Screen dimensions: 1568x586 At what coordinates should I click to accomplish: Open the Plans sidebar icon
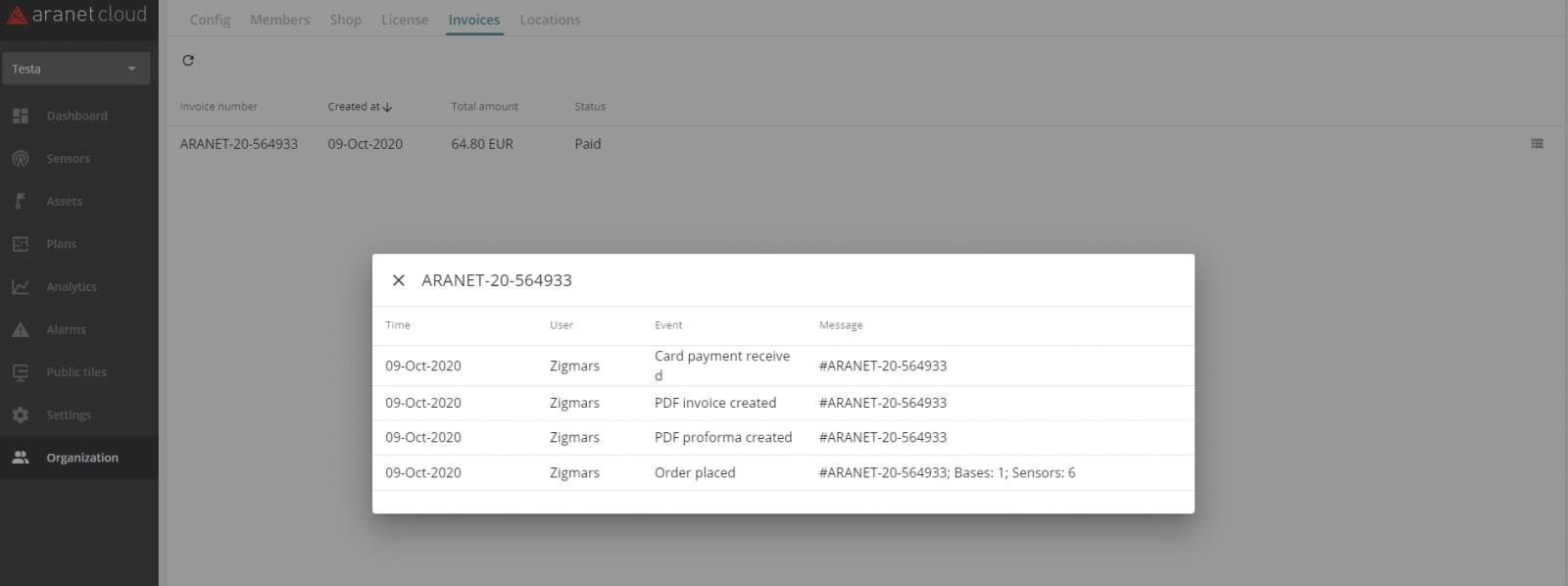pos(21,244)
